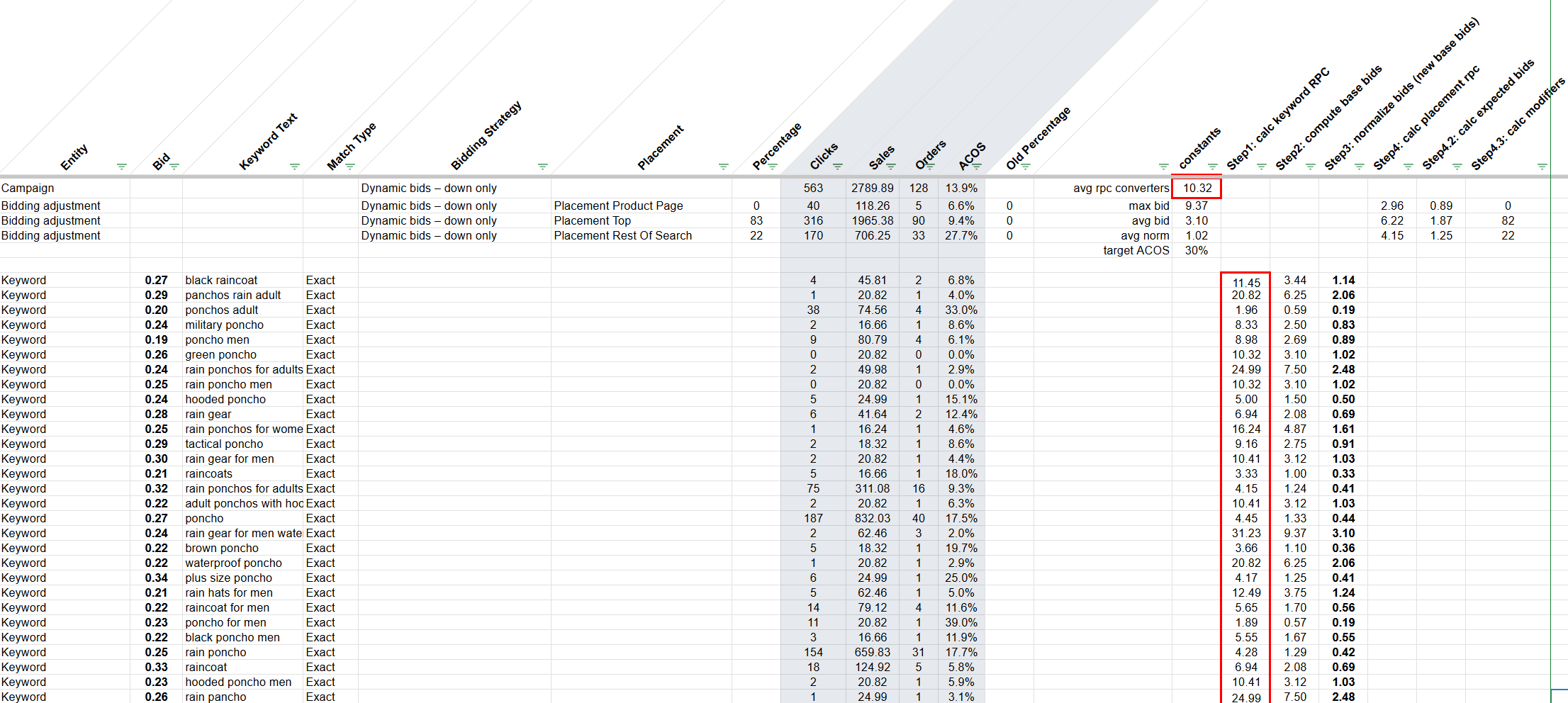
Task: Select the Placement Top percentage 83
Action: coord(756,220)
